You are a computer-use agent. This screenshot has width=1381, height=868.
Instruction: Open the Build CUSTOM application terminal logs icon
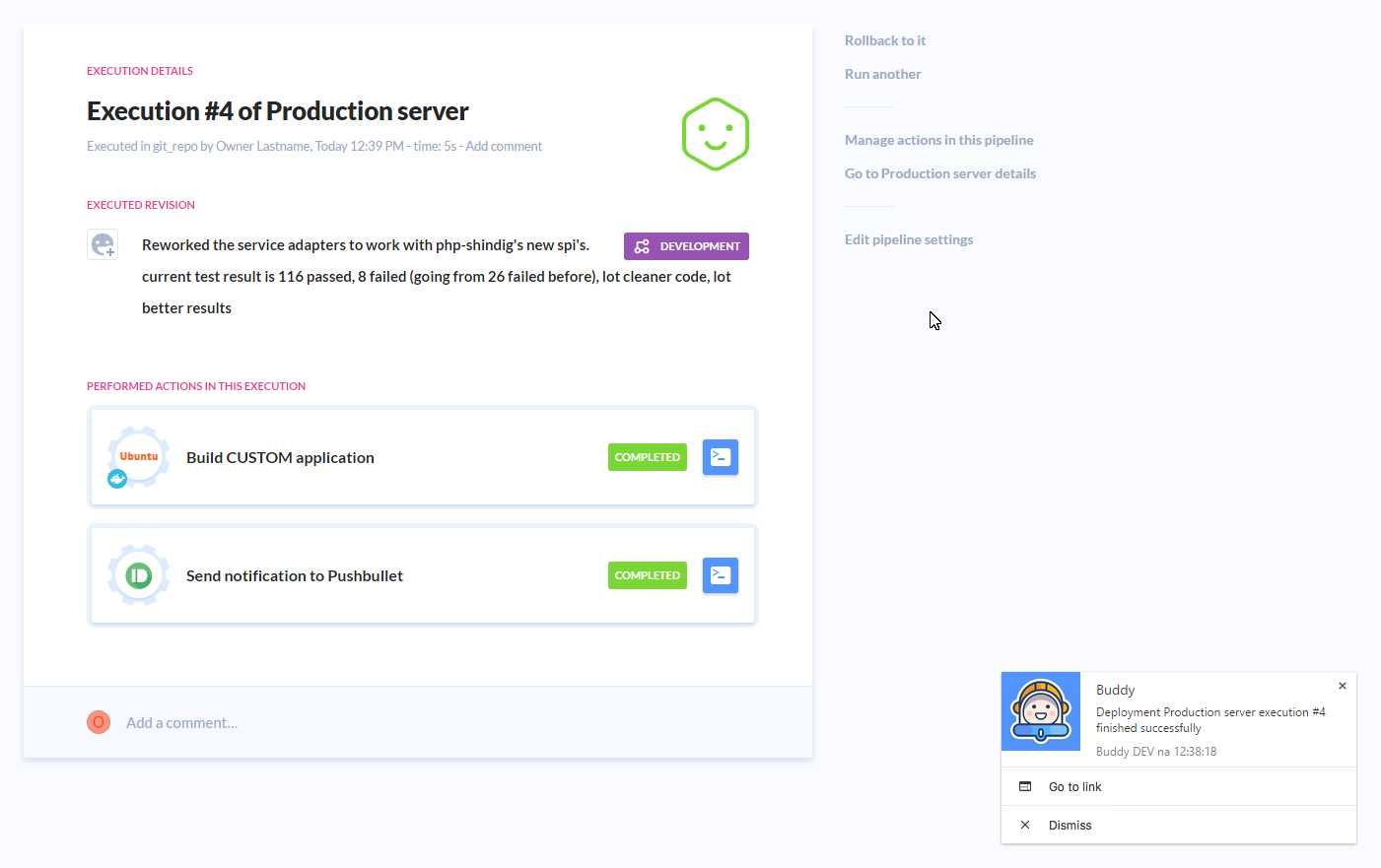click(x=721, y=457)
